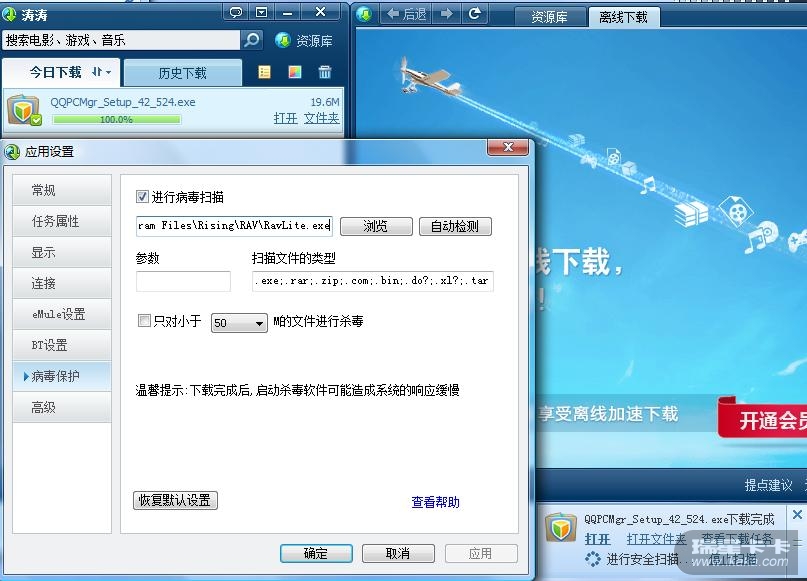Click the list view icon in download toolbar
Screen dimensions: 807x581
coord(265,72)
